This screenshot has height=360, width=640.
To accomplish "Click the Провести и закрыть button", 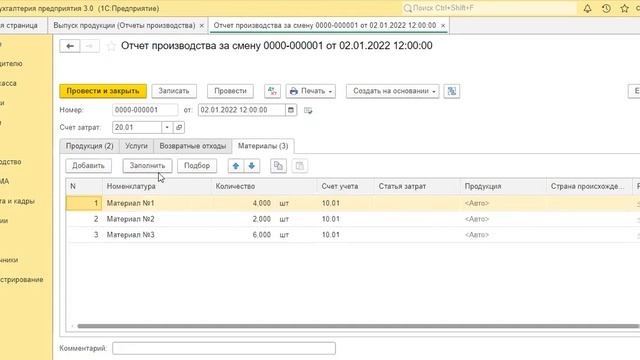I will (103, 91).
